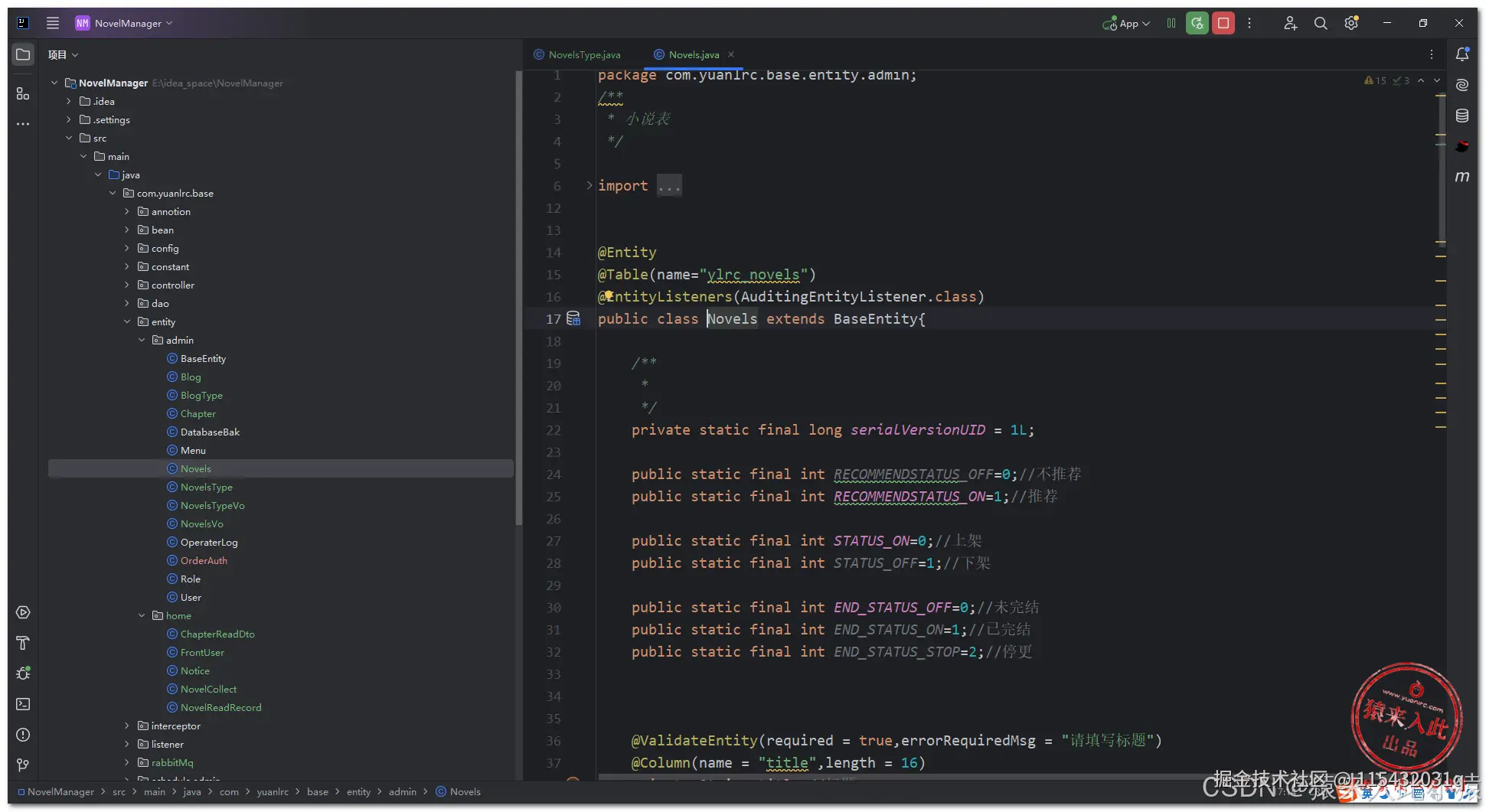This screenshot has width=1486, height=812.
Task: Collapse the home package
Action: pyautogui.click(x=142, y=615)
